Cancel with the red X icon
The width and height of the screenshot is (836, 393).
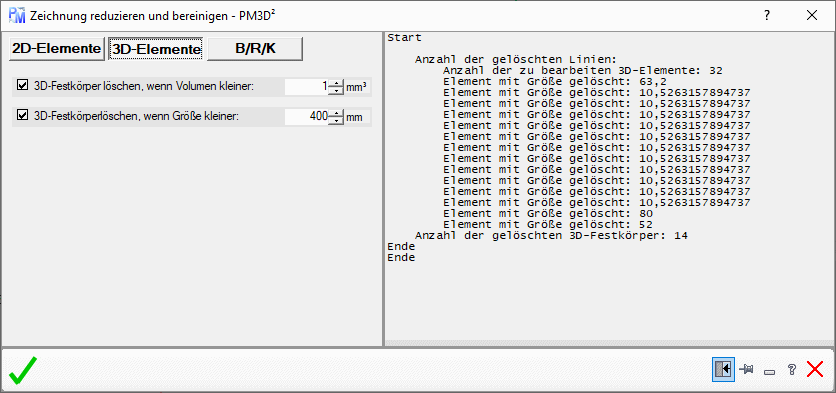(815, 369)
